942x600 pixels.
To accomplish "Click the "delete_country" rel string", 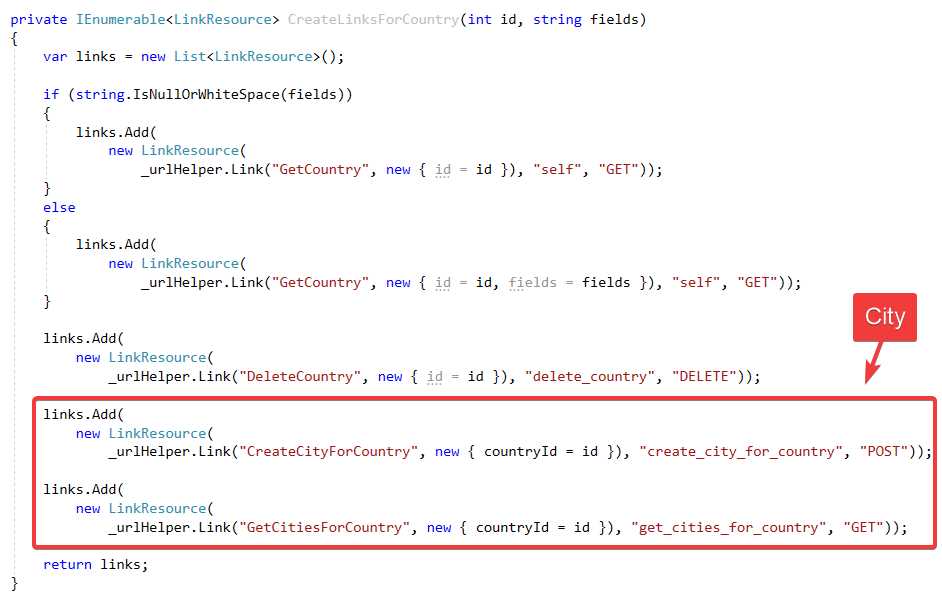I will click(589, 377).
